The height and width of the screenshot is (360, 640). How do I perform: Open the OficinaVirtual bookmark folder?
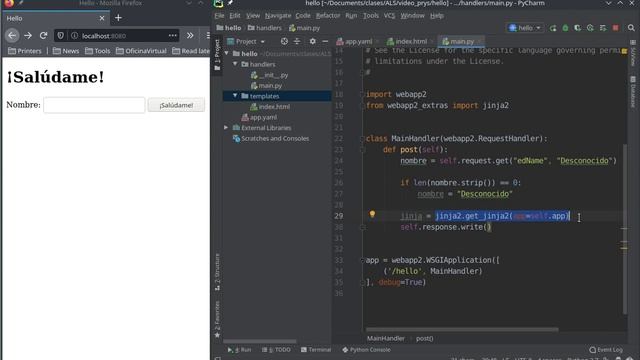tap(141, 51)
